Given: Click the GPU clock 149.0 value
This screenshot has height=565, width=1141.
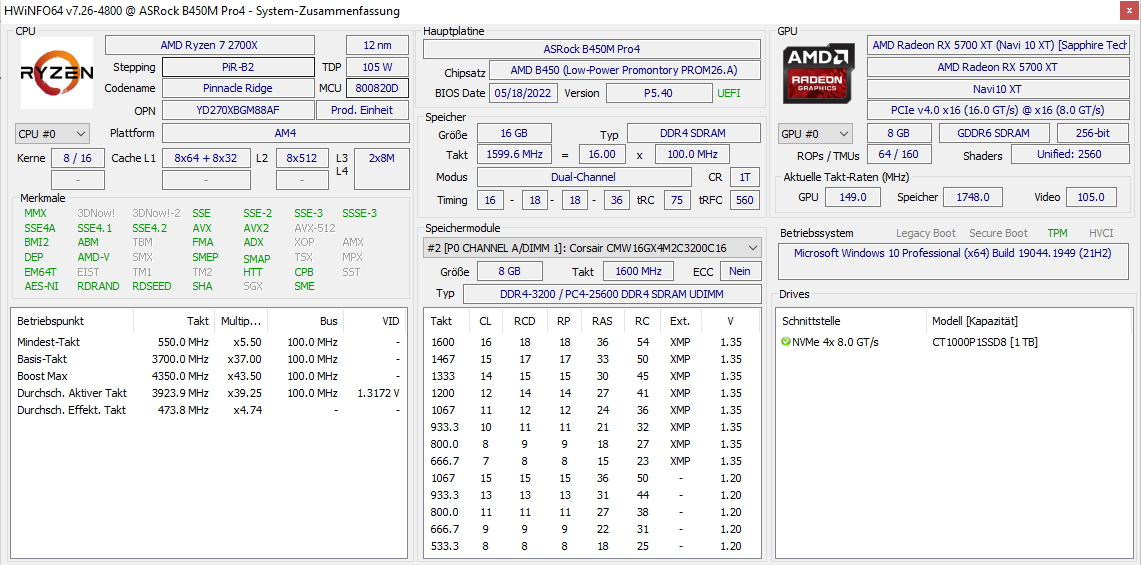Looking at the screenshot, I should click(x=852, y=197).
